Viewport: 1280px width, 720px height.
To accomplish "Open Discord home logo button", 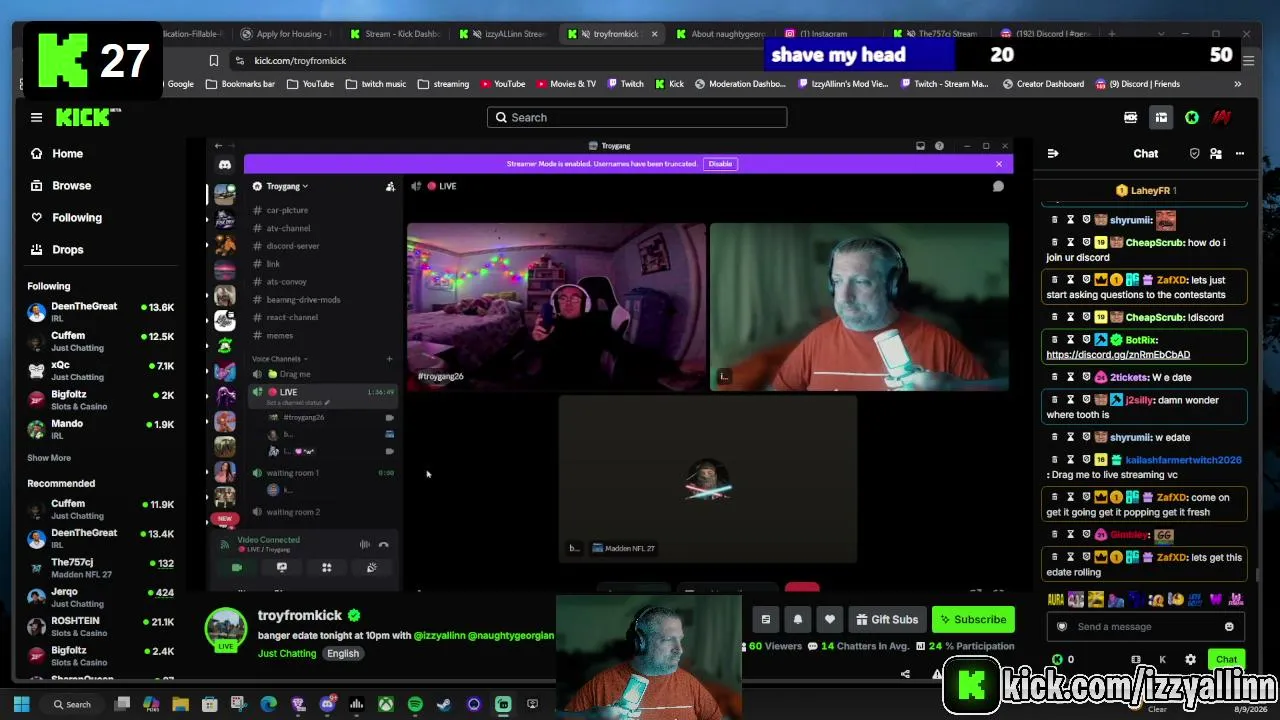I will (225, 164).
